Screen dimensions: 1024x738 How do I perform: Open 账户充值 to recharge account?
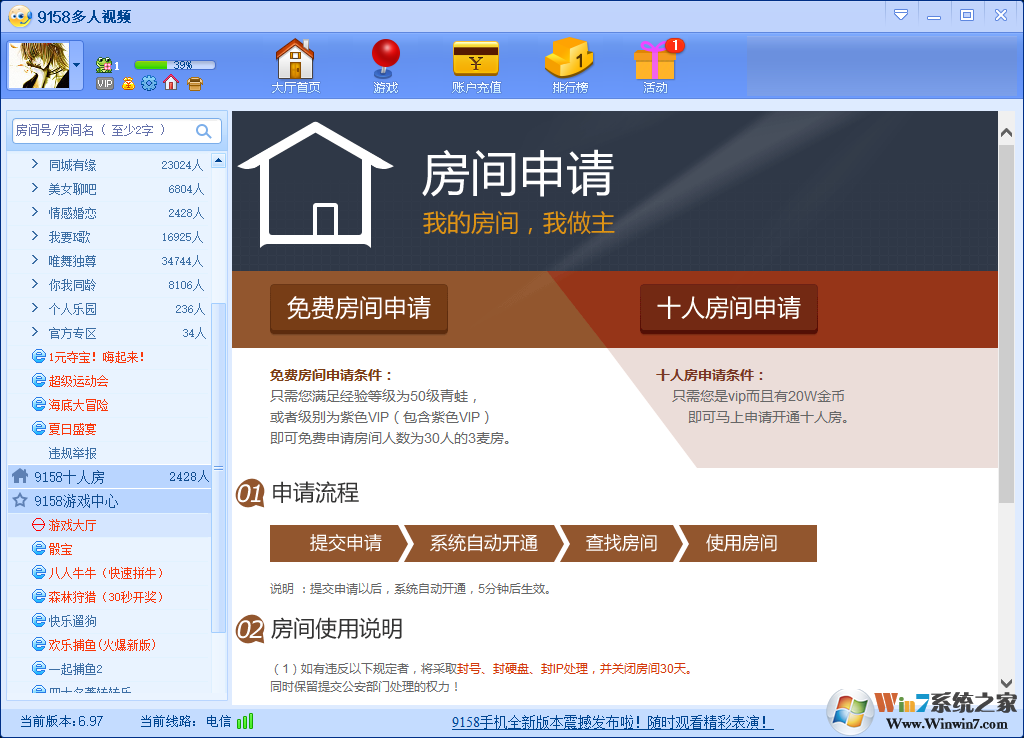coord(475,64)
